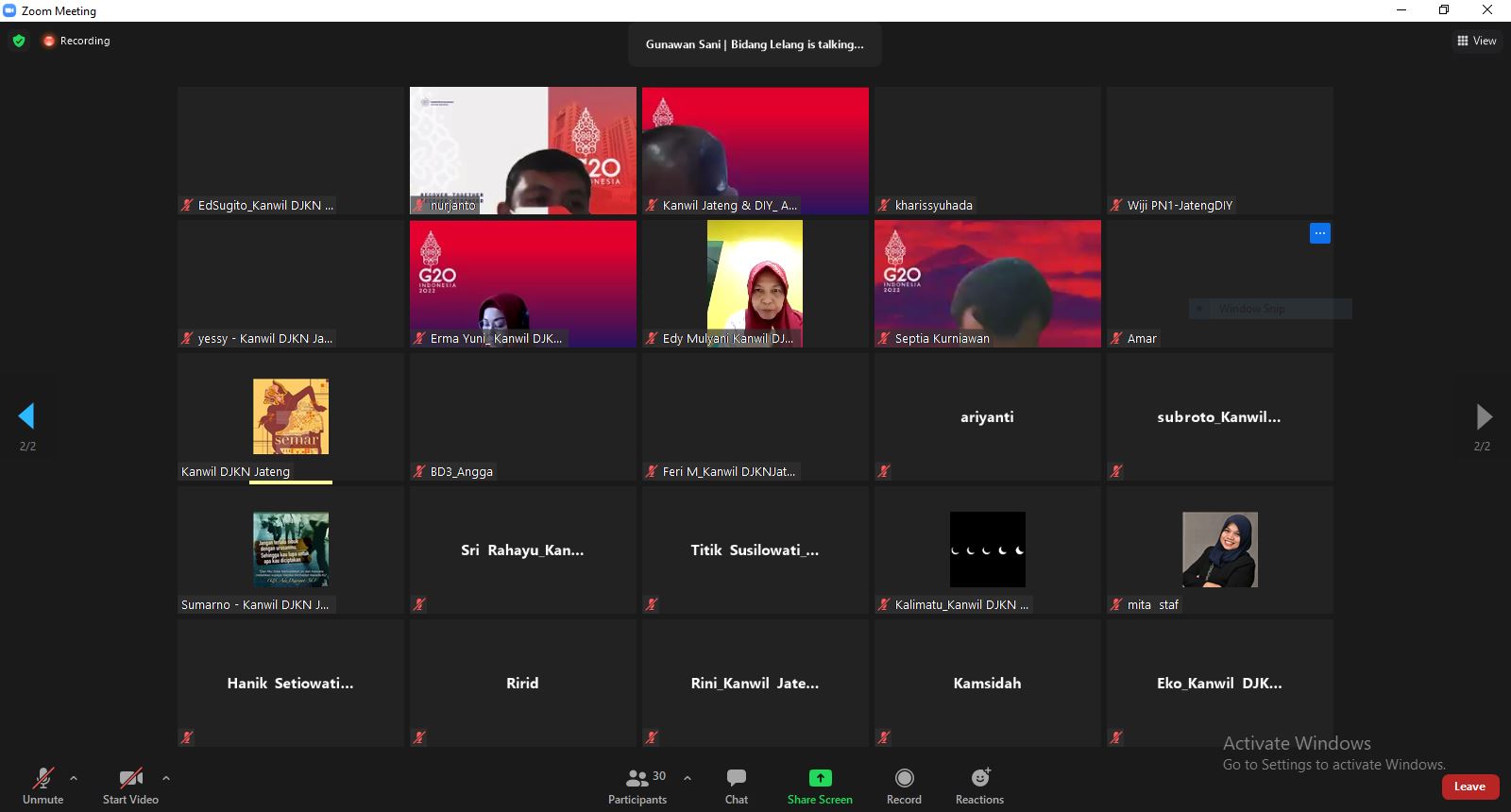Click the green encryption shield icon
This screenshot has height=812, width=1511.
point(19,41)
